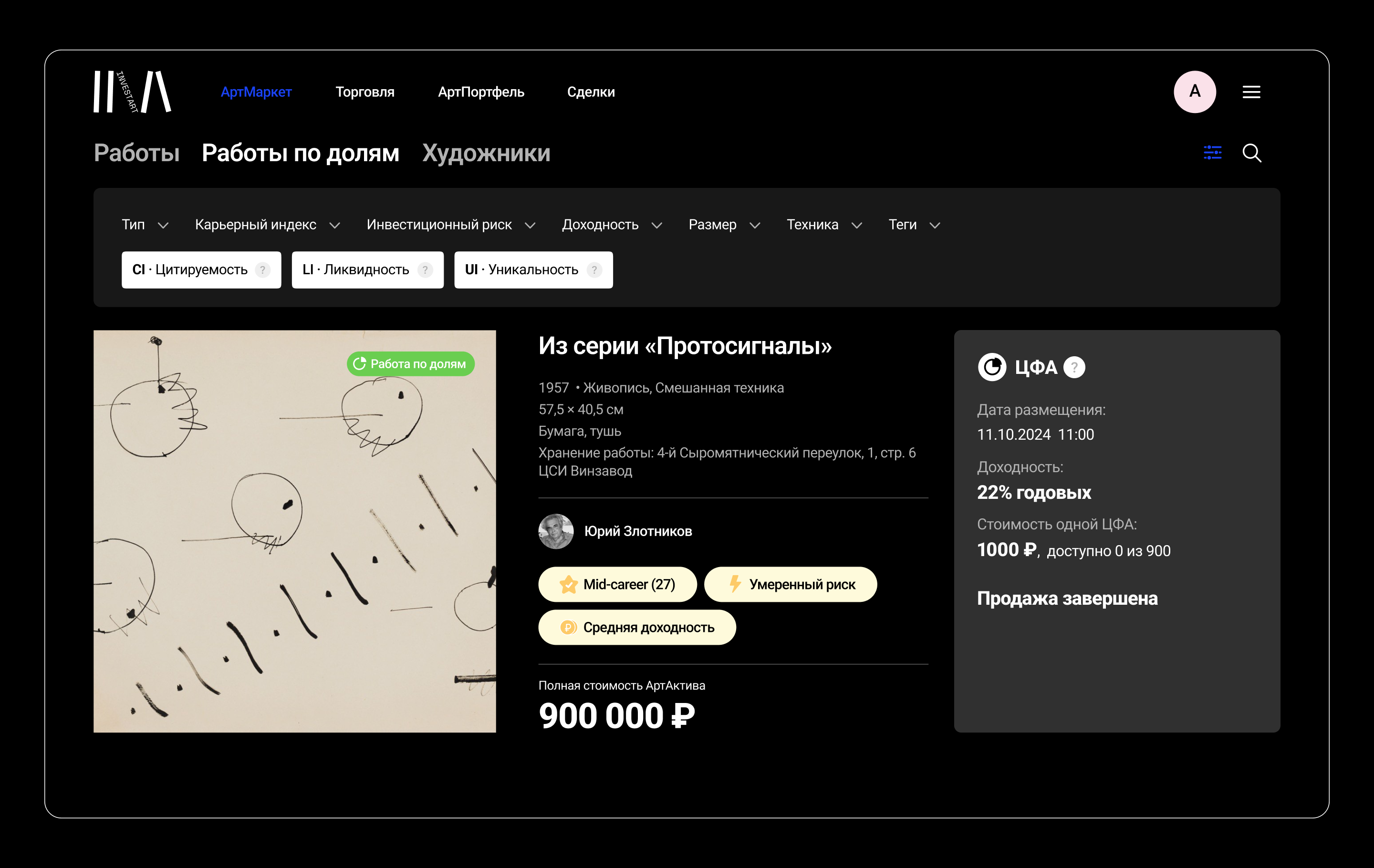Click lightning icon in Умеренный риск badge

(x=735, y=584)
